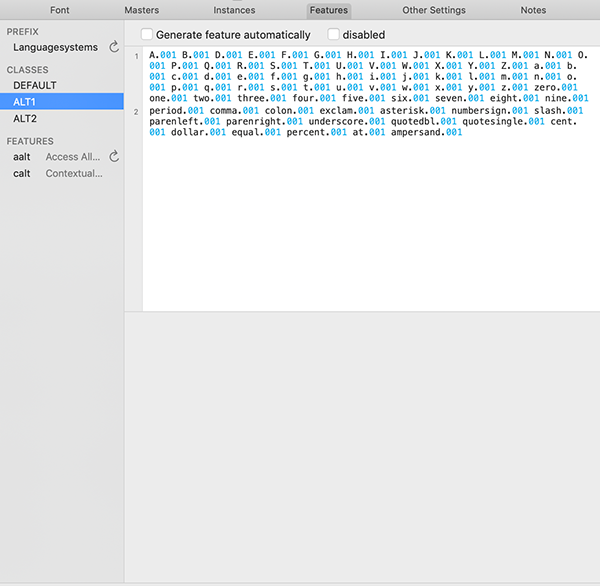Click the CLASSES section header
Viewport: 600px width, 586px height.
28,70
